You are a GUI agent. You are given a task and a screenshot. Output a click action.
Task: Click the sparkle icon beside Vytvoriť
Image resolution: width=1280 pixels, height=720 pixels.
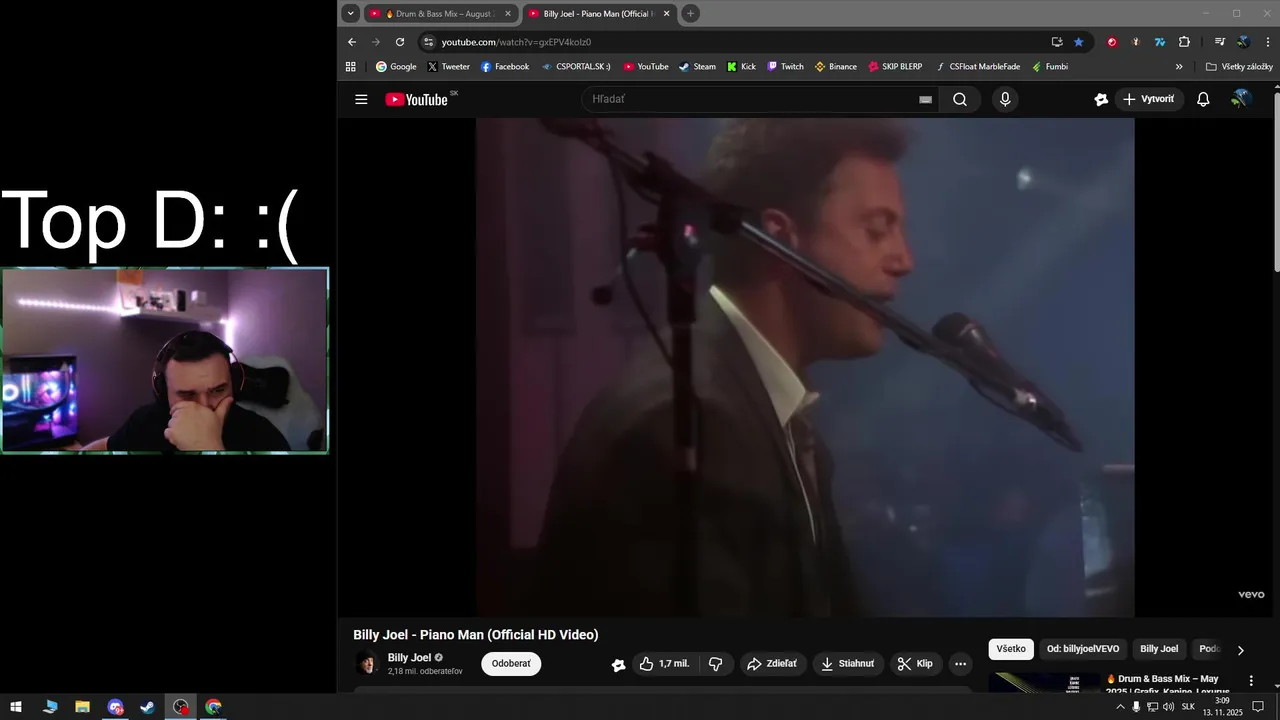click(x=1101, y=99)
